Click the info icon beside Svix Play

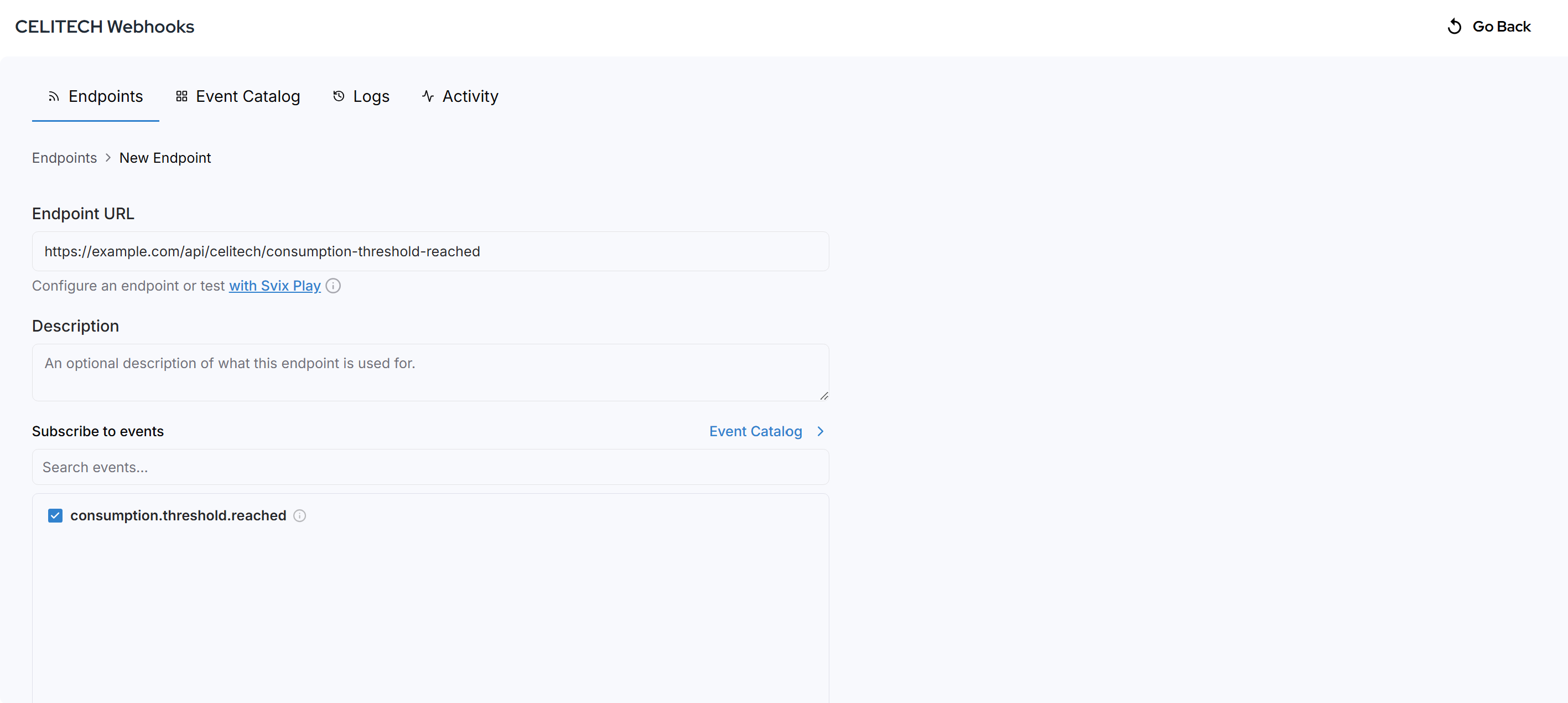[x=333, y=286]
